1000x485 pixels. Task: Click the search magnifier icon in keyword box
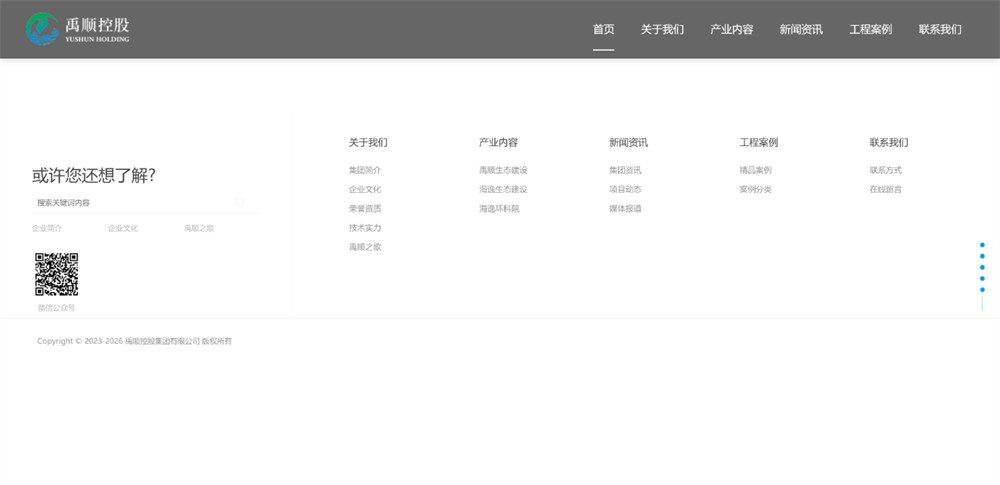pyautogui.click(x=240, y=202)
